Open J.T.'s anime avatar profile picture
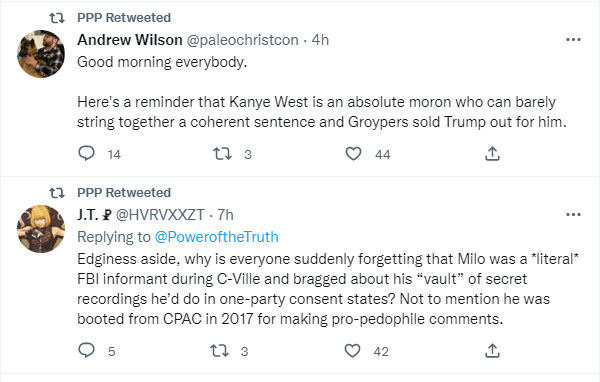Image resolution: width=600 pixels, height=382 pixels. 41,229
